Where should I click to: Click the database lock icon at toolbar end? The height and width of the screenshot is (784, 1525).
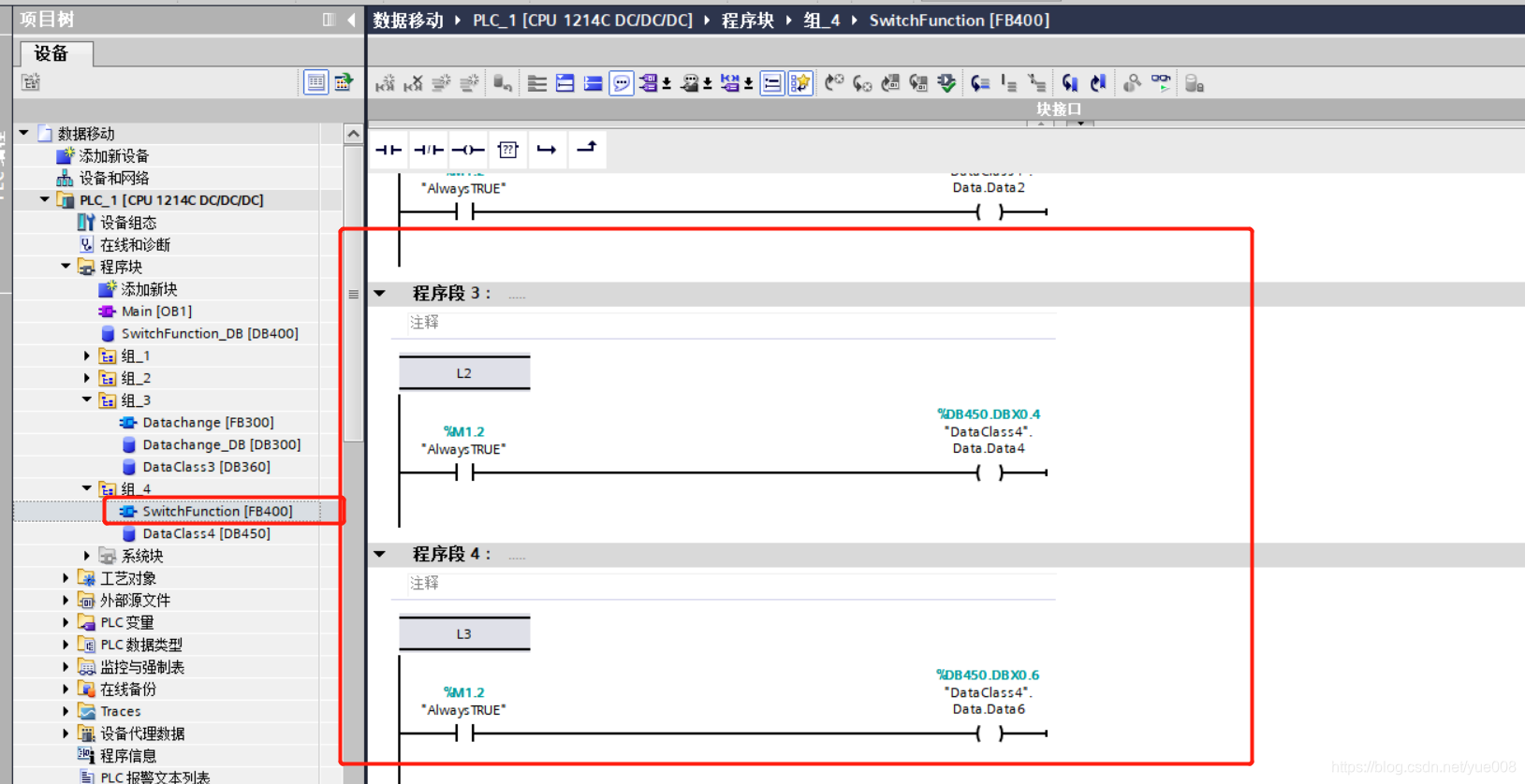point(1195,84)
